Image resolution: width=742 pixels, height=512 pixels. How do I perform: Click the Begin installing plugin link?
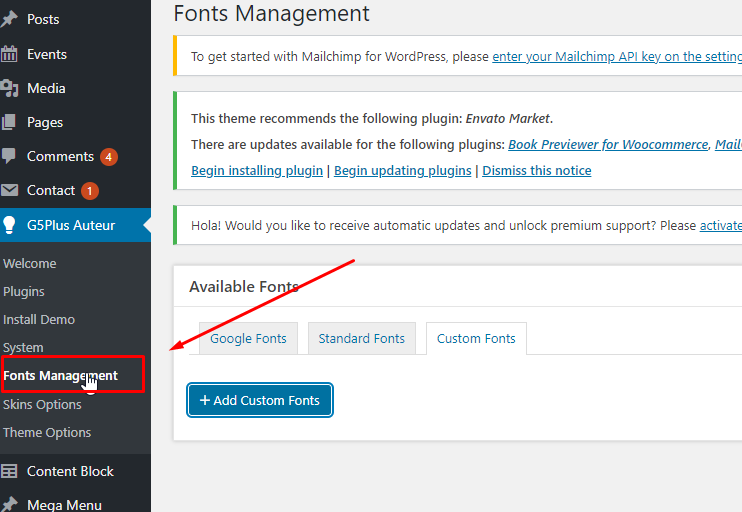point(257,171)
